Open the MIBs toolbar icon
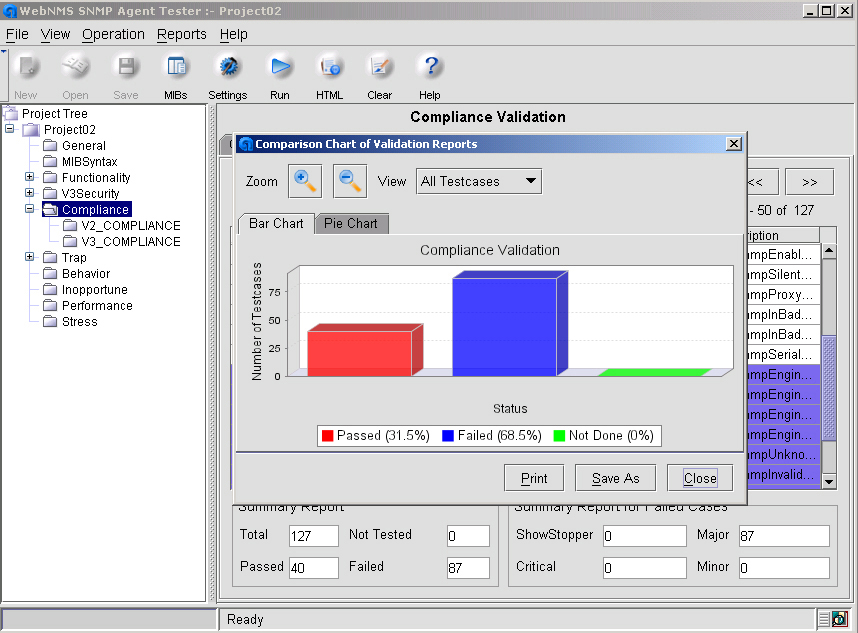 (176, 67)
